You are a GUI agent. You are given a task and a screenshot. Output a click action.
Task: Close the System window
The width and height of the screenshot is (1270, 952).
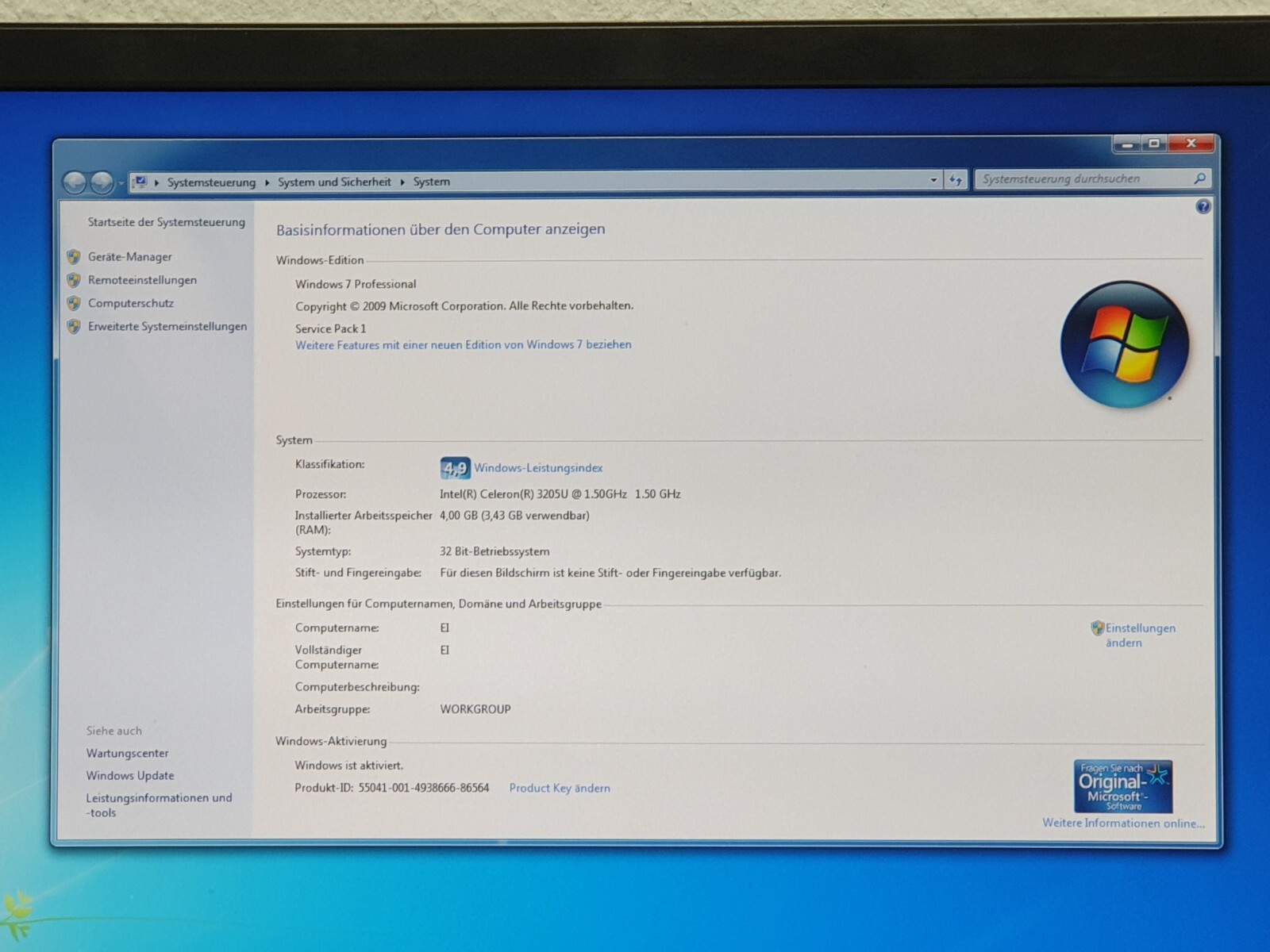pyautogui.click(x=1191, y=144)
